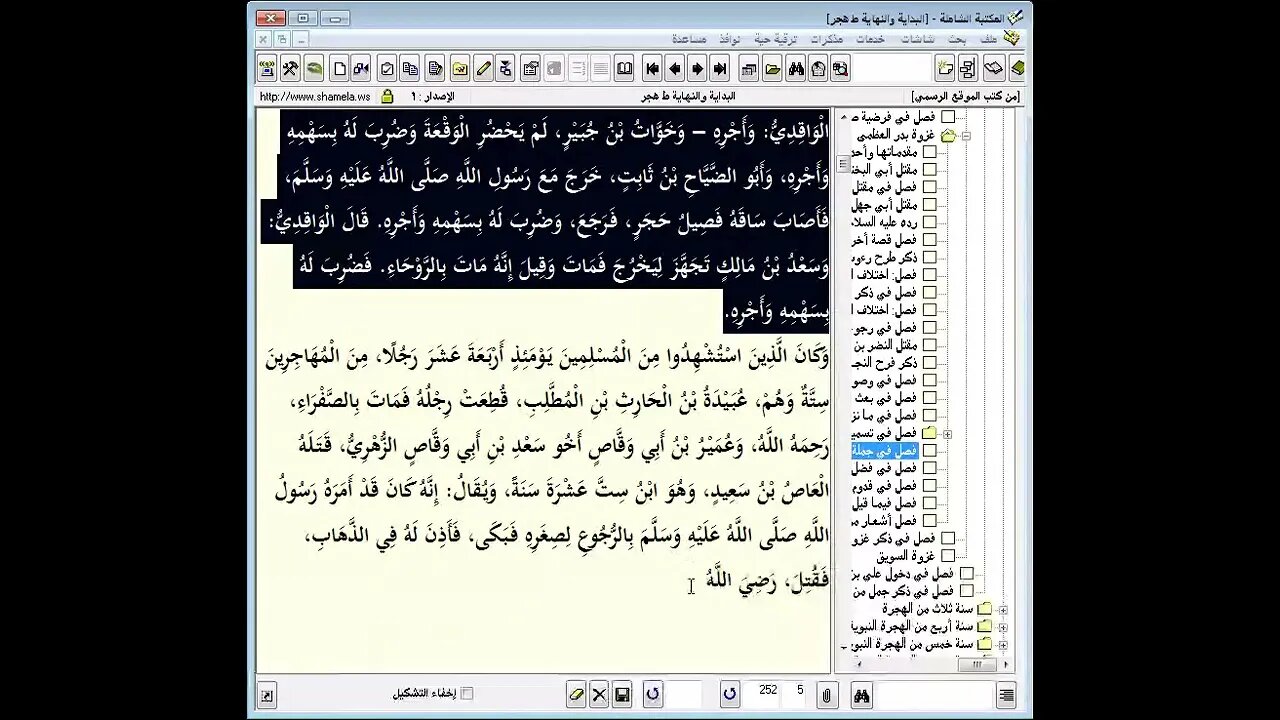Viewport: 1280px width, 720px height.
Task: Go one page back with the left arrow
Action: point(674,69)
